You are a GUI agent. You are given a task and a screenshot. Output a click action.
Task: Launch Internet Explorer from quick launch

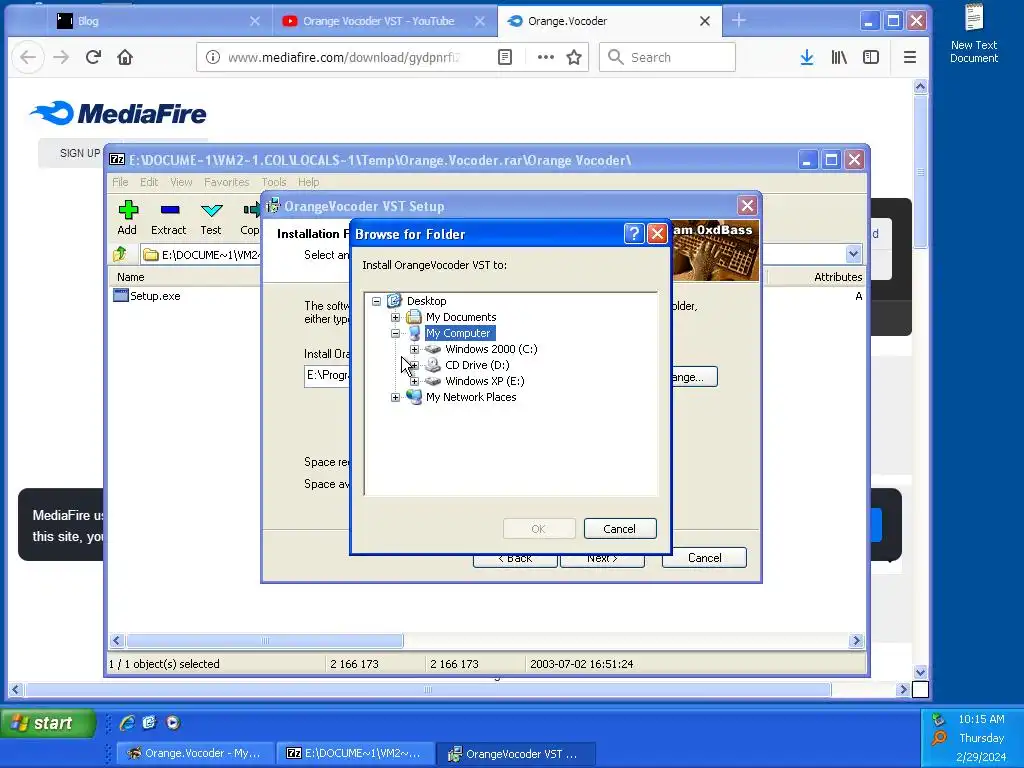coord(127,722)
